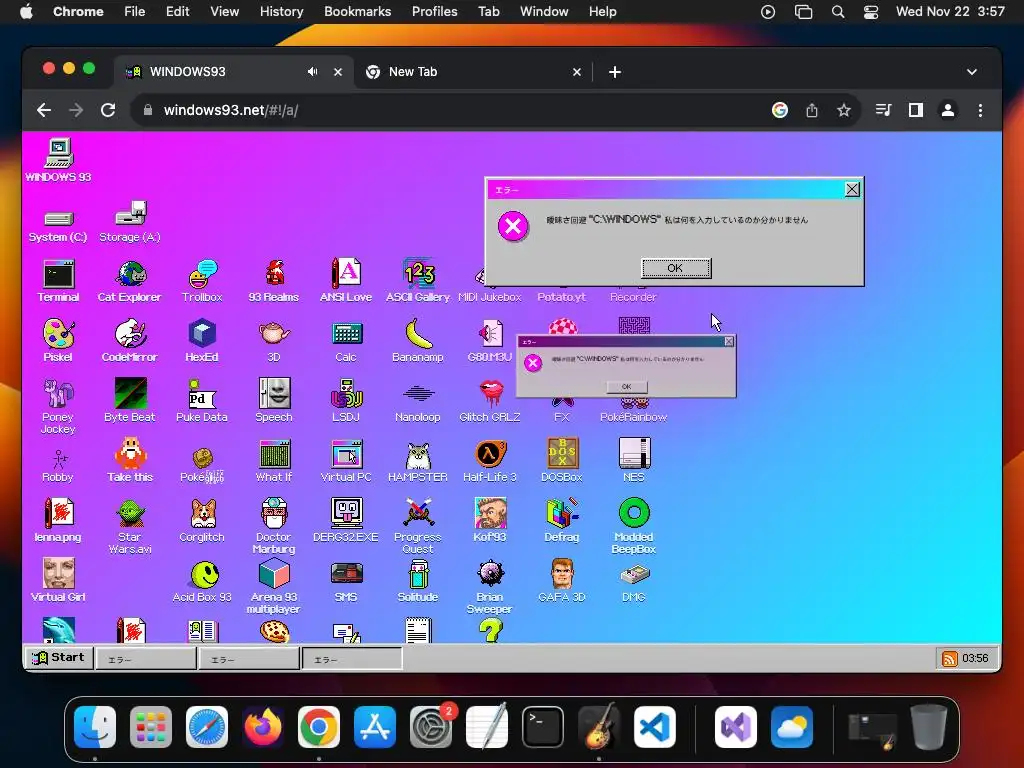Open the Byte Beat icon
This screenshot has height=768, width=1024.
coord(129,400)
